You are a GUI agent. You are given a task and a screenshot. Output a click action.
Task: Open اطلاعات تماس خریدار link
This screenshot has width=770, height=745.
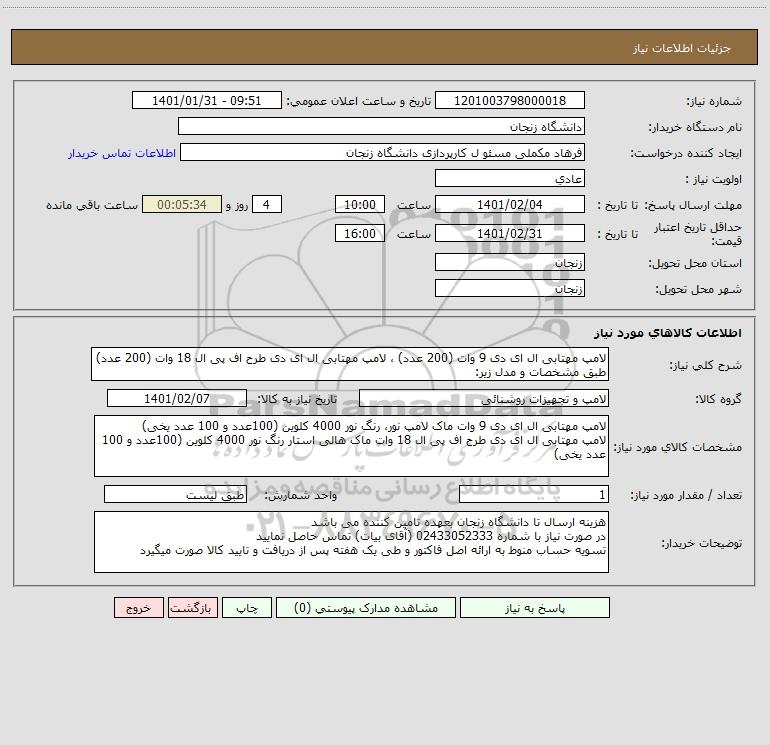[122, 153]
